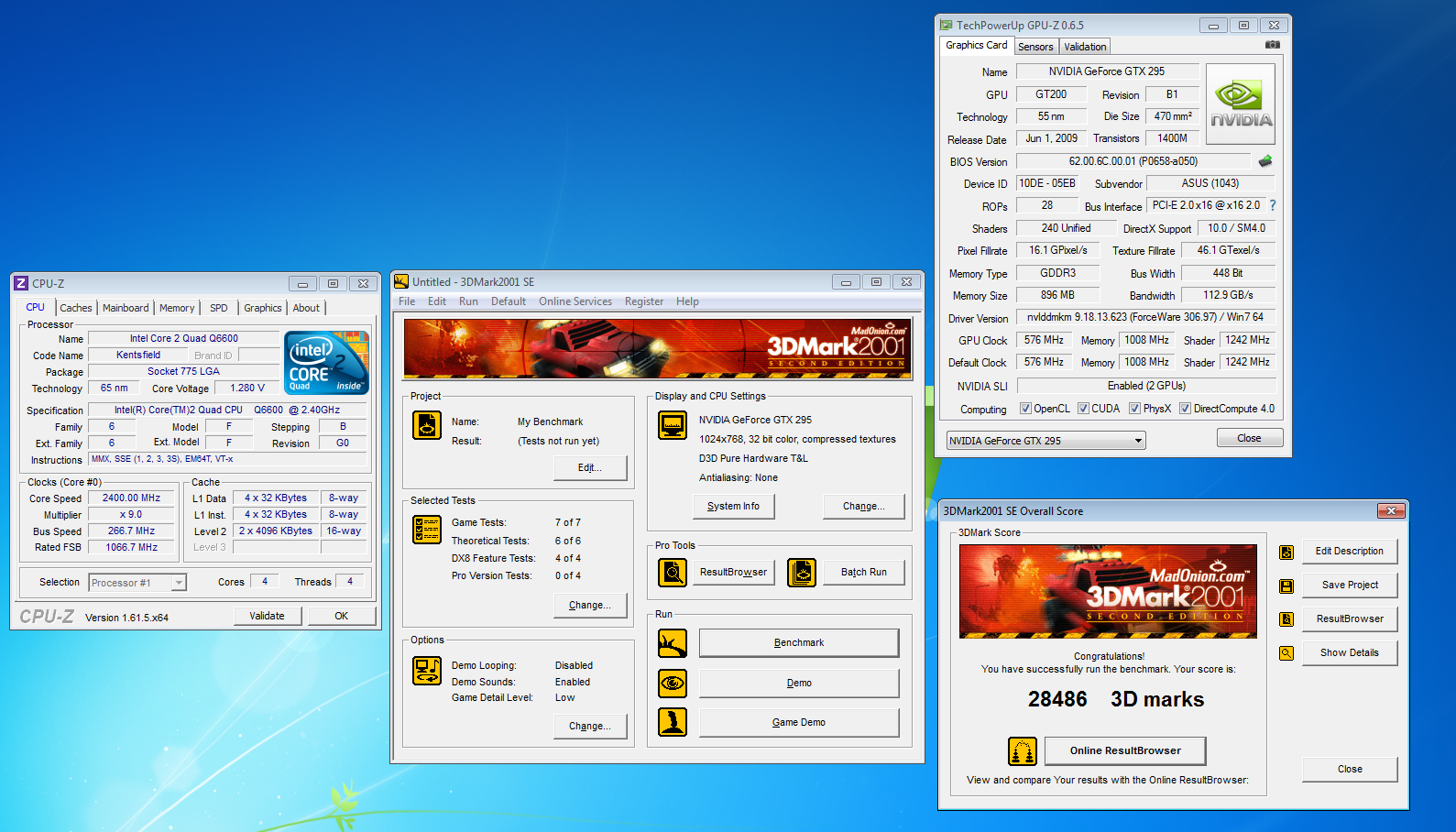The width and height of the screenshot is (1456, 832).
Task: Click the Edit Description button
Action: (1350, 551)
